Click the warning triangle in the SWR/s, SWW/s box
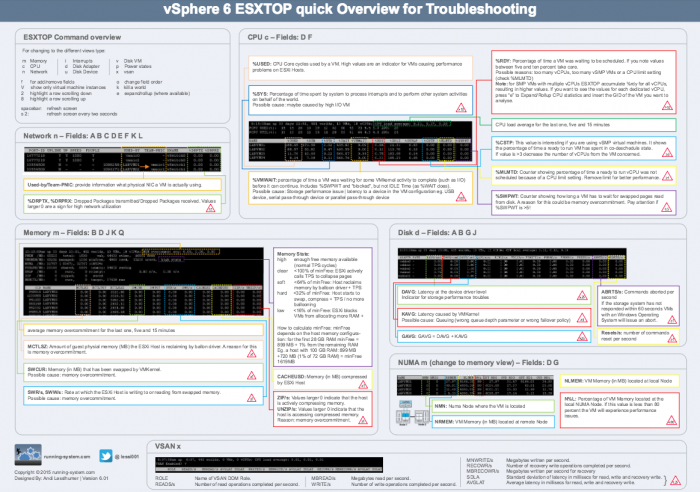Screen dimensions: 700x492 point(252,398)
